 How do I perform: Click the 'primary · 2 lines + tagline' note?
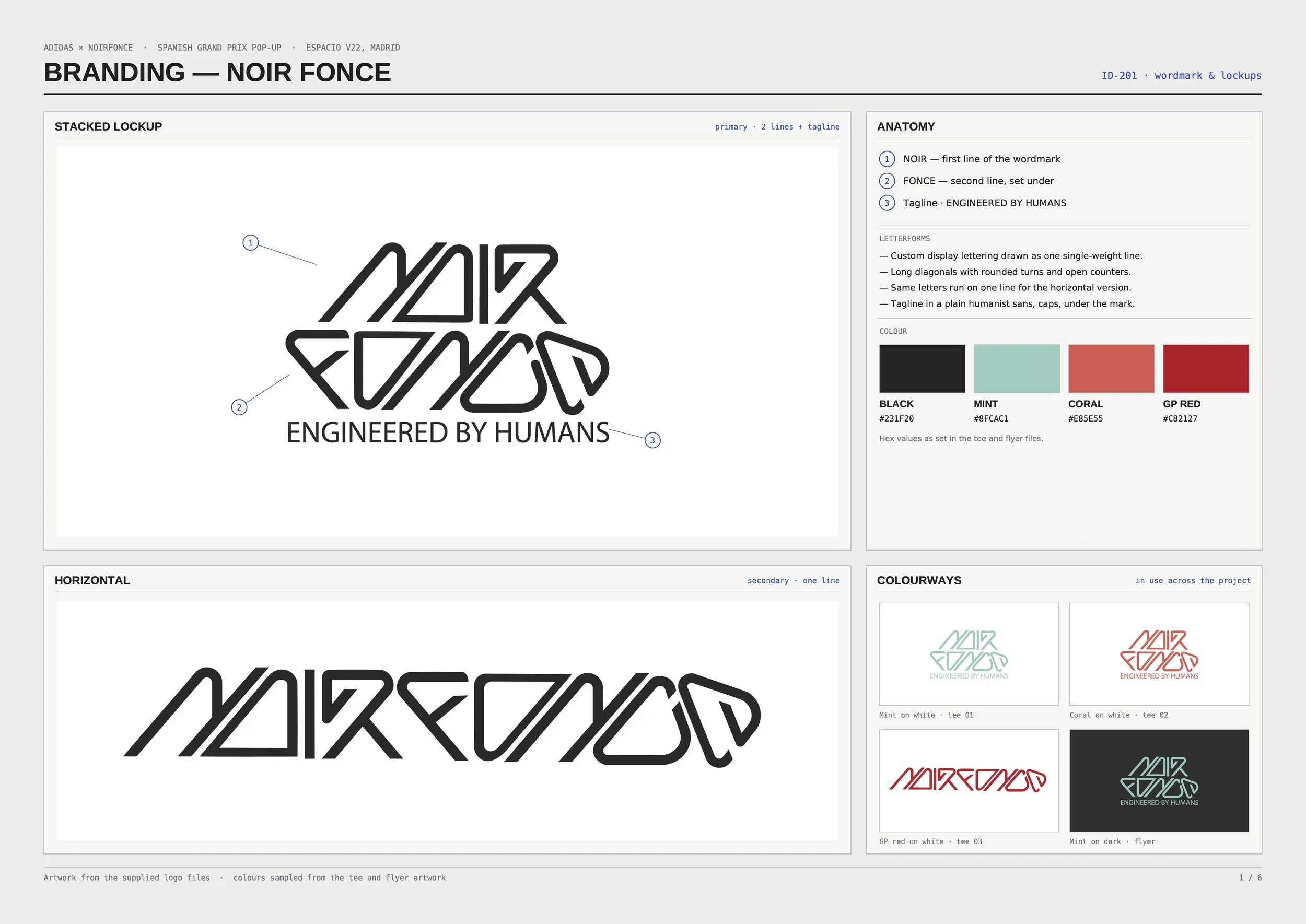(x=777, y=127)
